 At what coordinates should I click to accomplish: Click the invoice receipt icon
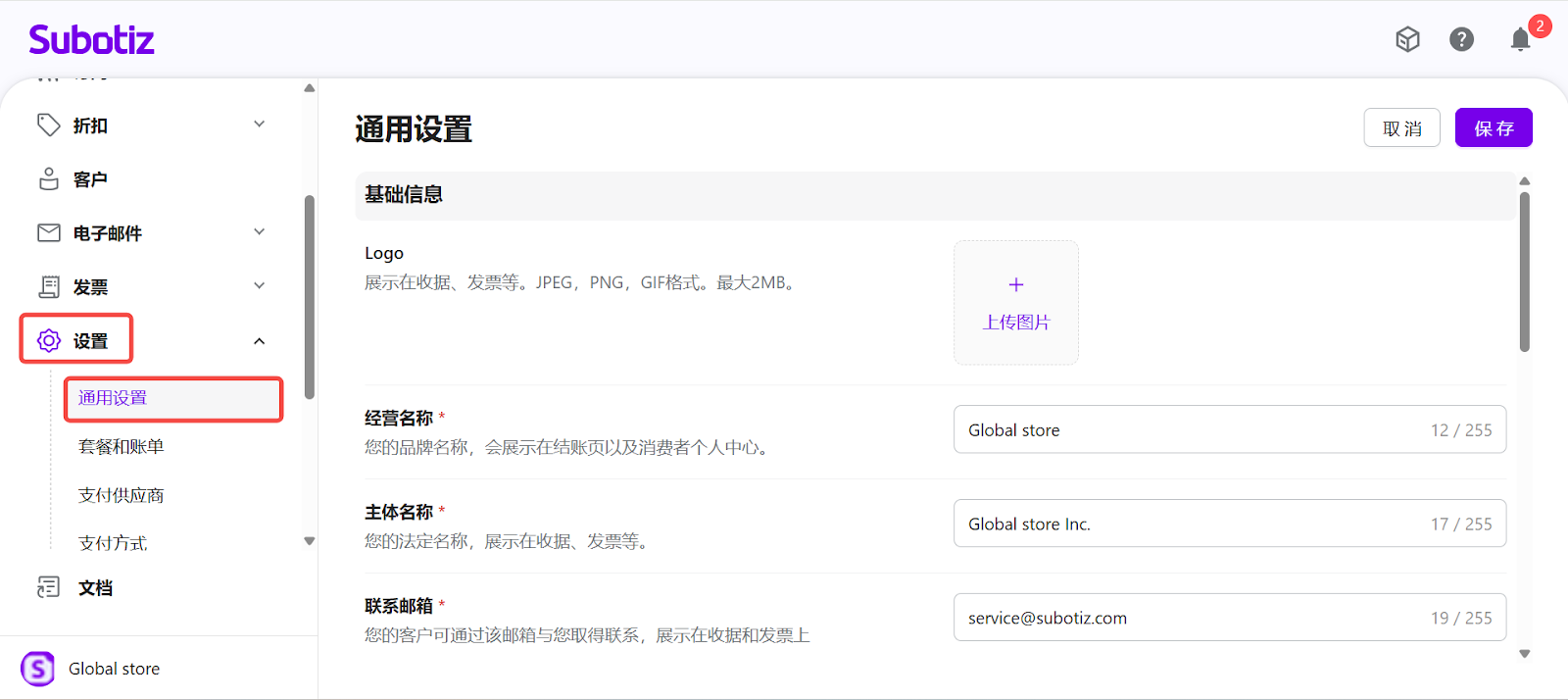click(48, 286)
